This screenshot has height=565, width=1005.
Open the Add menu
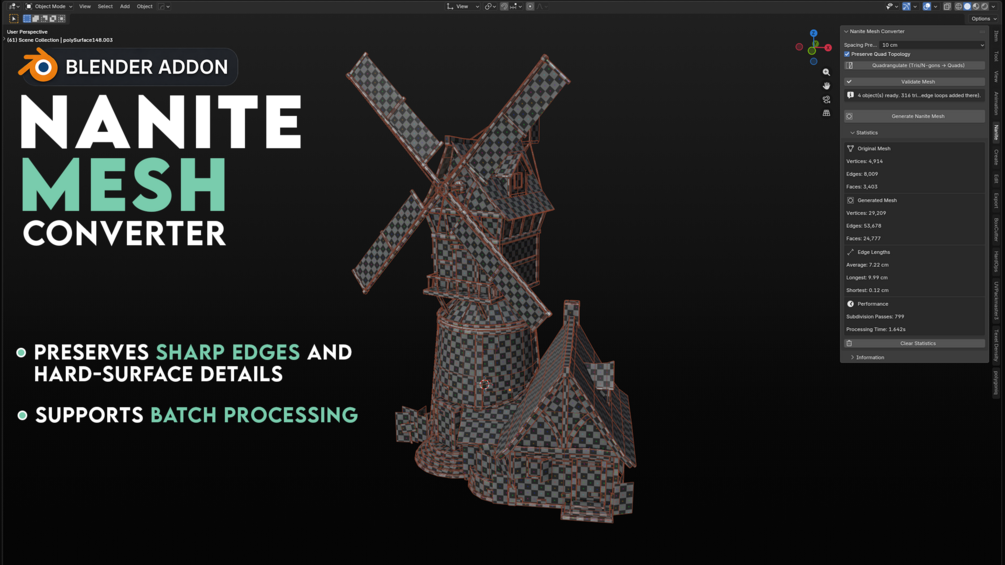click(125, 6)
